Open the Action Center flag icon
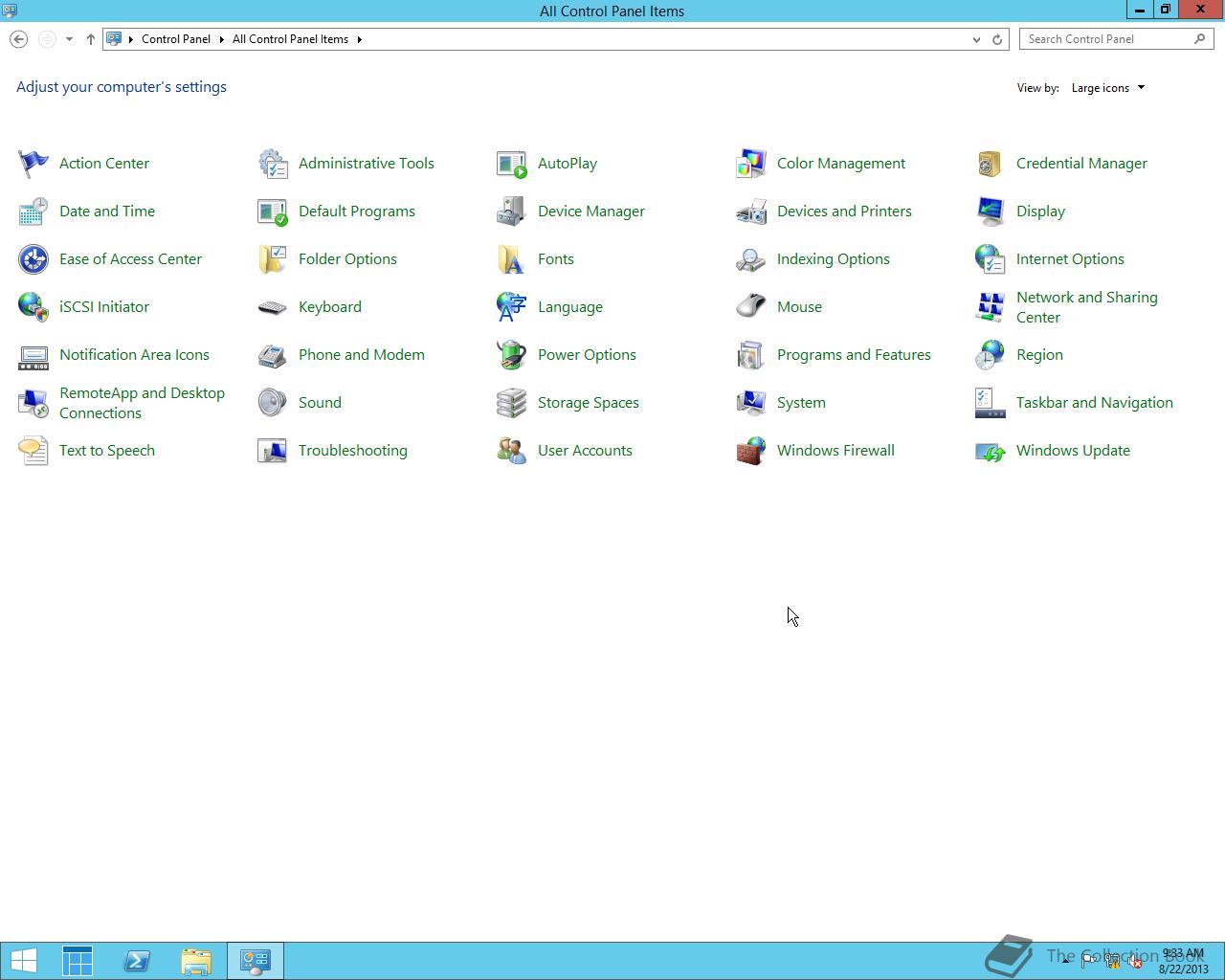This screenshot has width=1225, height=980. [33, 164]
